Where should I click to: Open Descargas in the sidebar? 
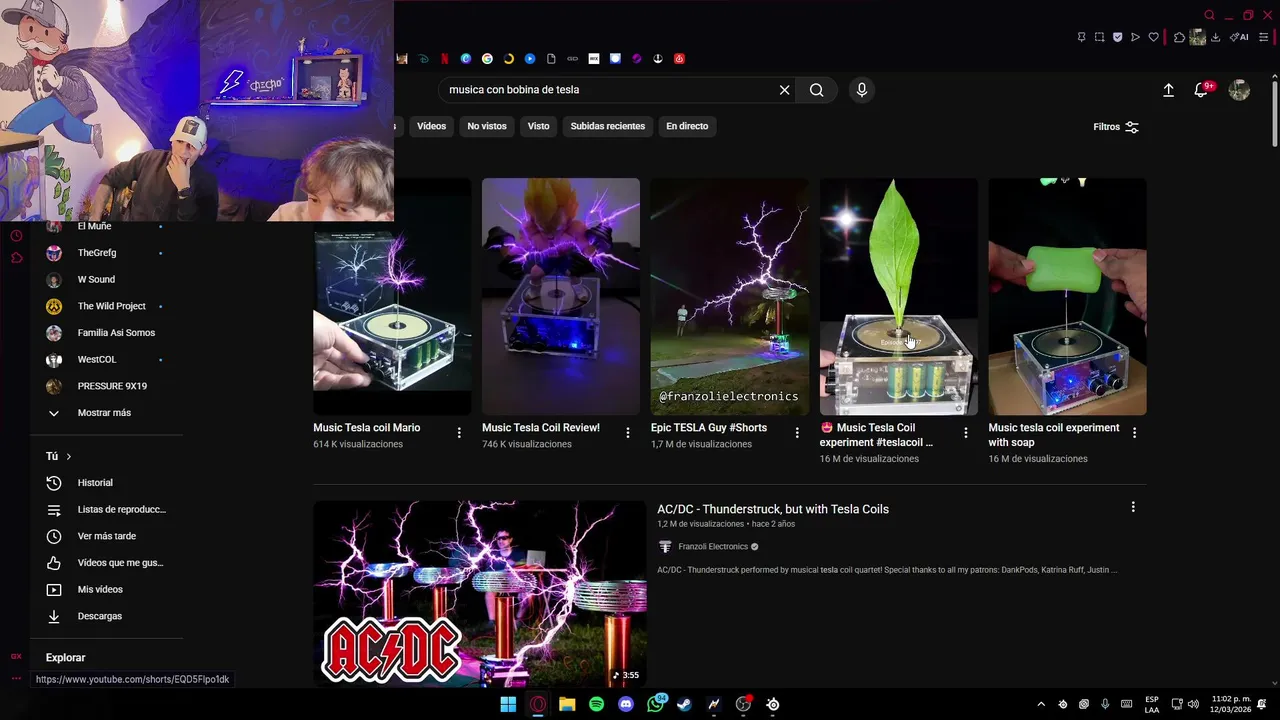point(100,616)
